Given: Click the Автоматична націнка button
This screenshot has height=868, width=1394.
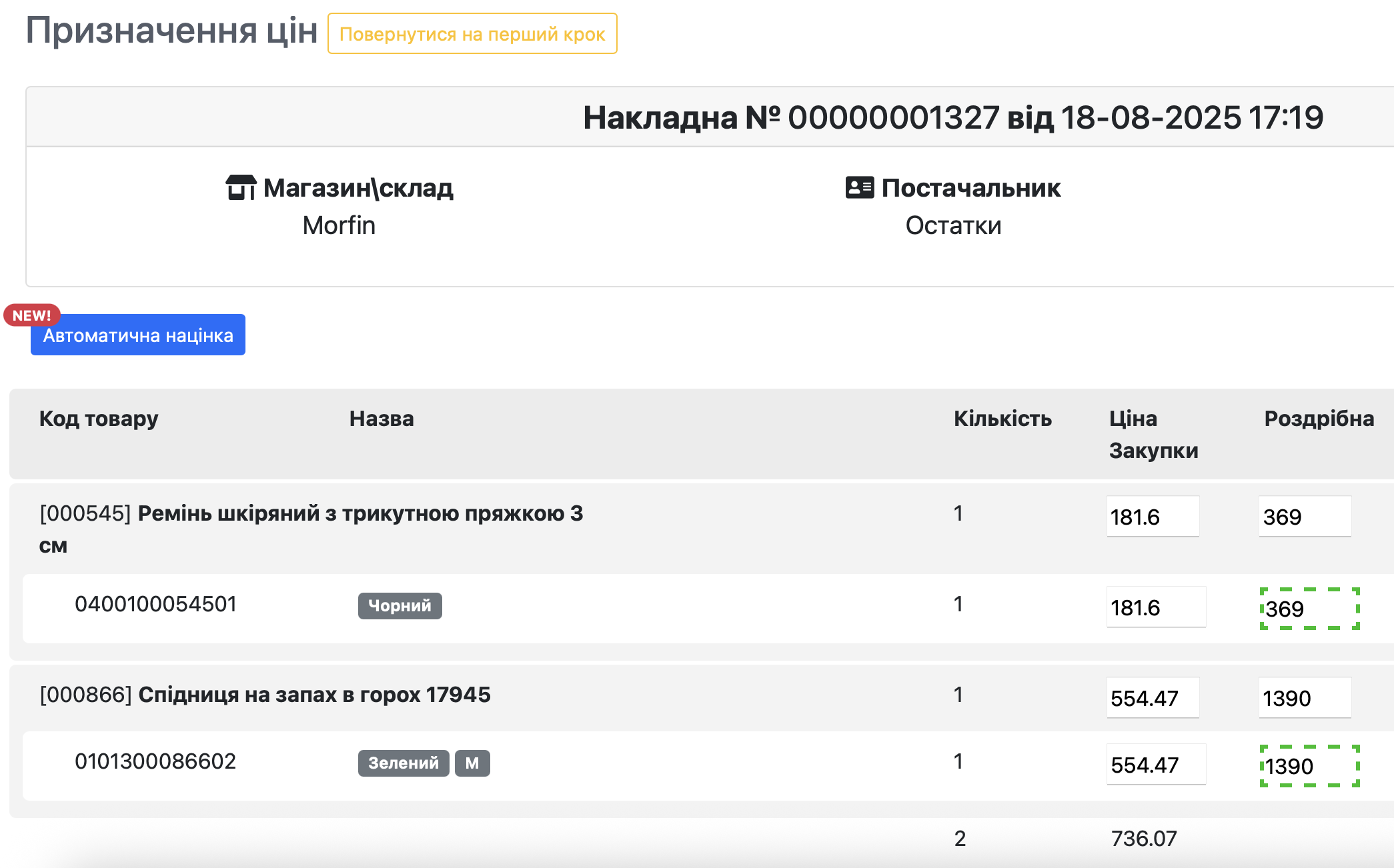Looking at the screenshot, I should coord(138,335).
